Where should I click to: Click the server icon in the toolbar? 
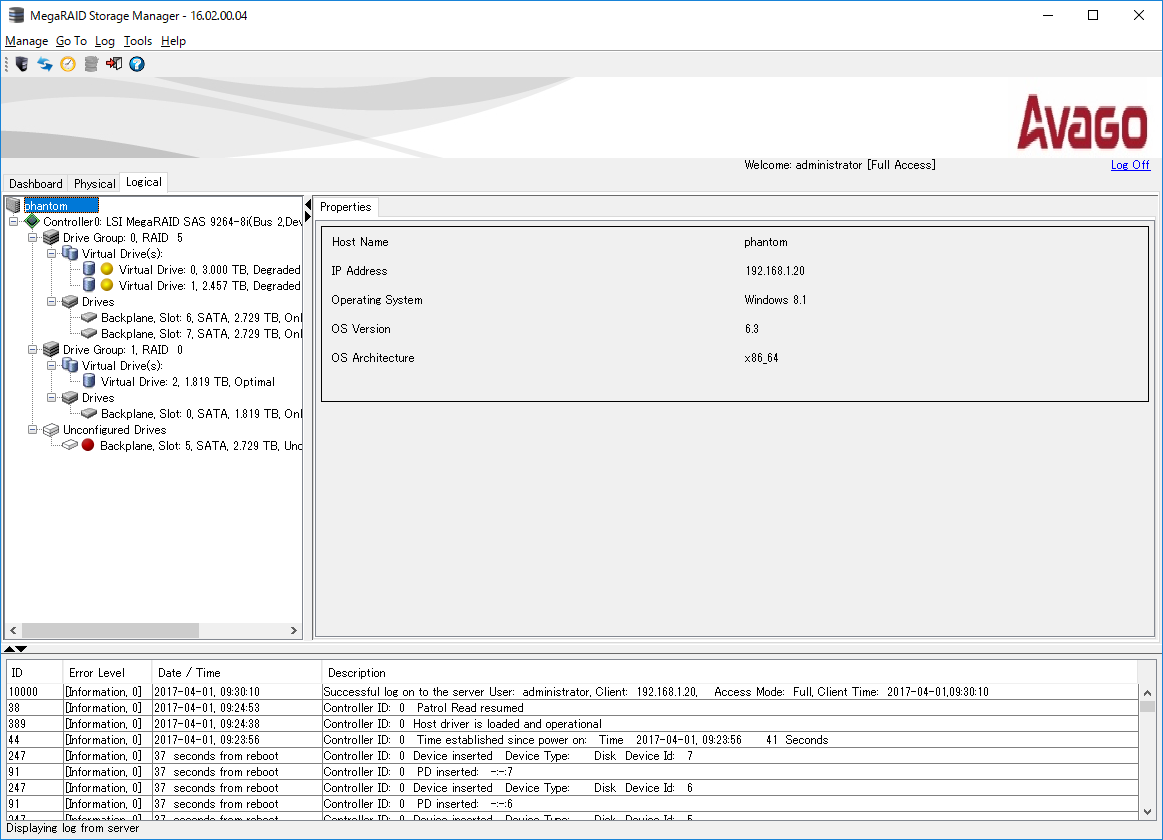pyautogui.click(x=22, y=64)
